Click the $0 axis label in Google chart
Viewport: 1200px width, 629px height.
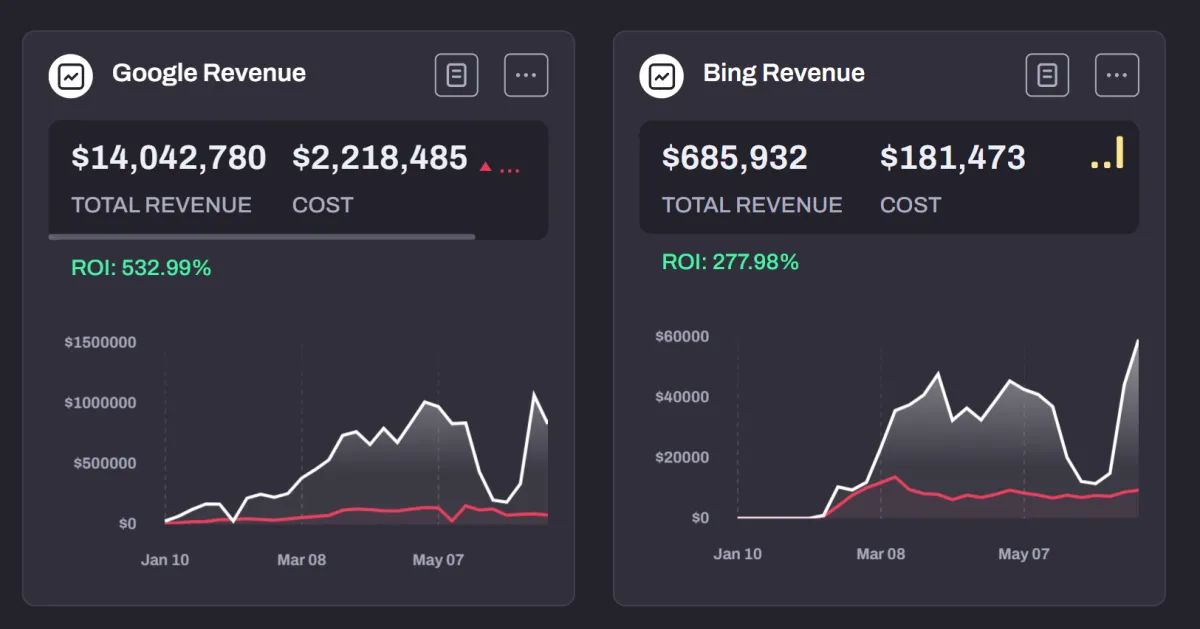click(x=127, y=524)
